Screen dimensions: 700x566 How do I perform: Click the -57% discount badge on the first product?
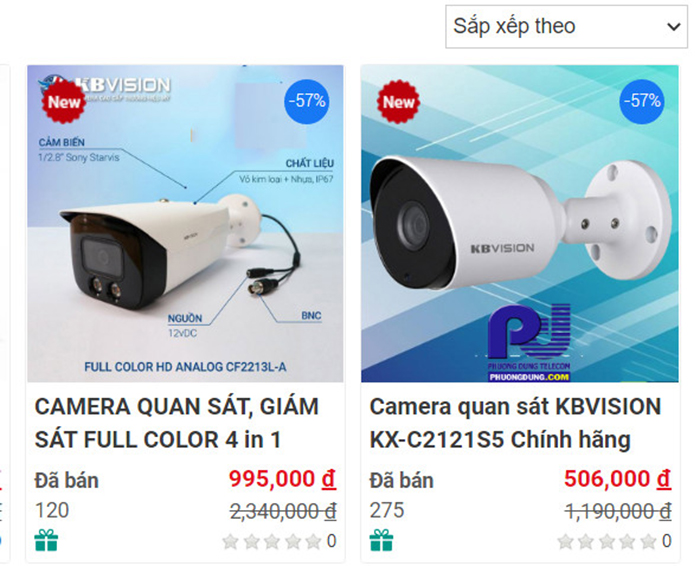coord(307,101)
